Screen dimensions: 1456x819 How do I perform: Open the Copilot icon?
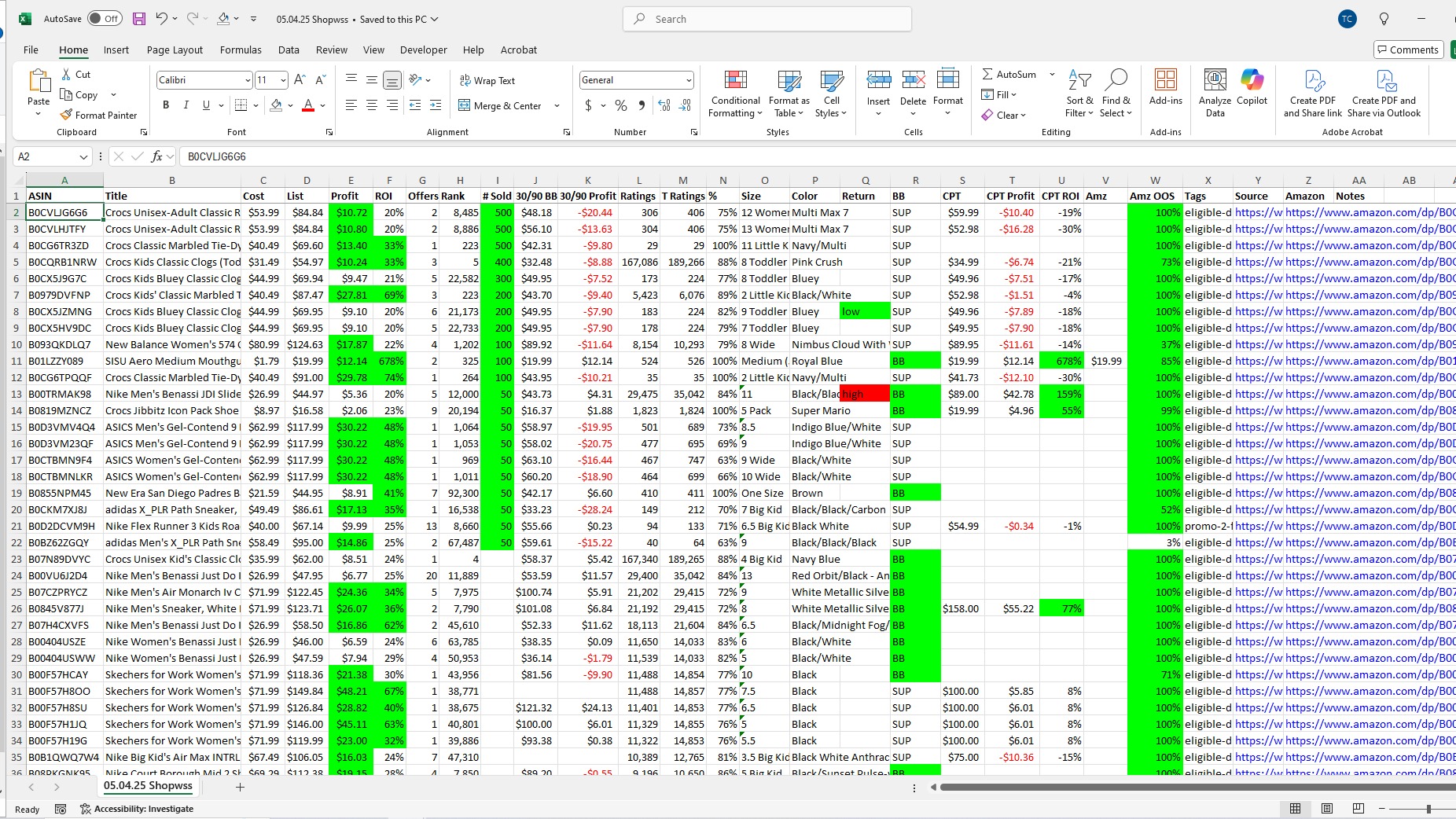pos(1252,87)
